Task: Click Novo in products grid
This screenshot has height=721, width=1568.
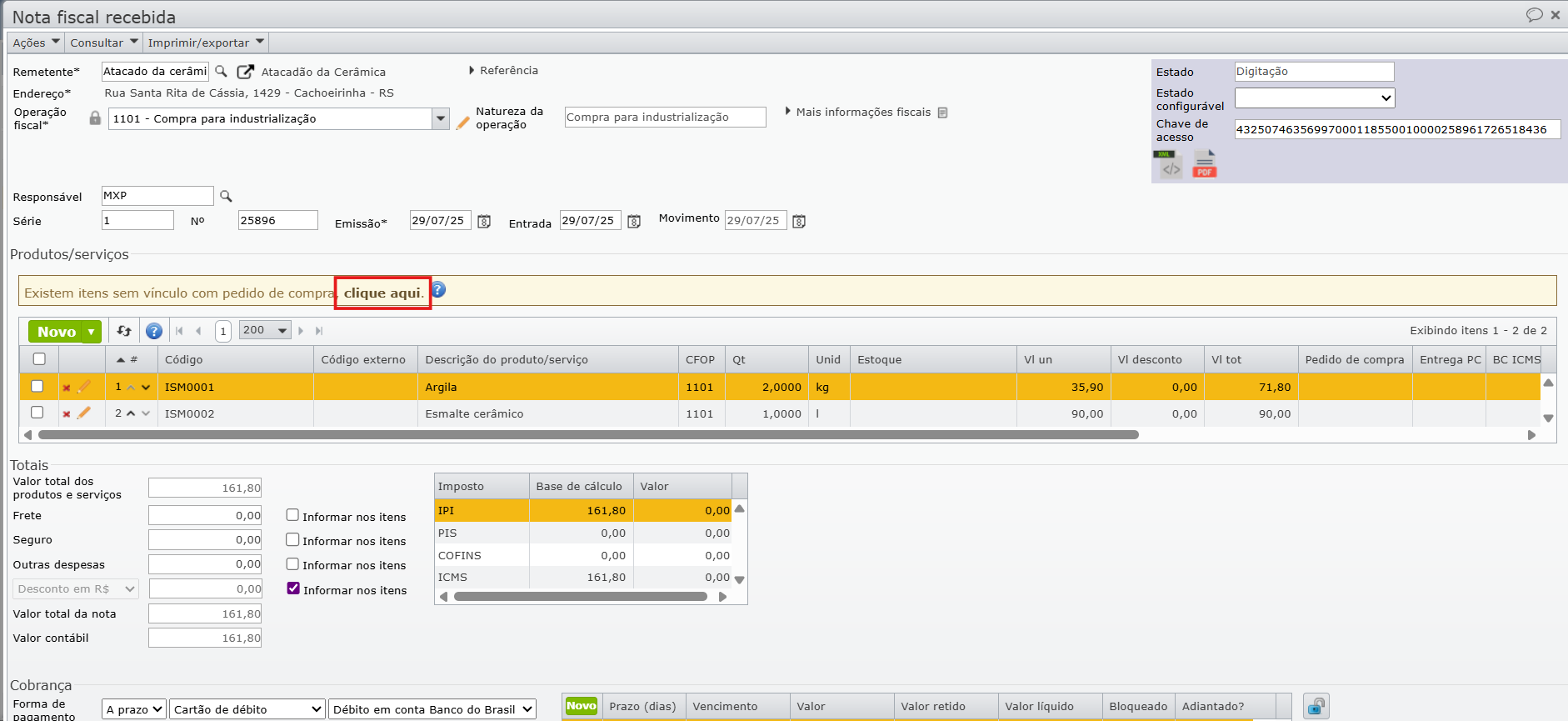Action: tap(56, 332)
